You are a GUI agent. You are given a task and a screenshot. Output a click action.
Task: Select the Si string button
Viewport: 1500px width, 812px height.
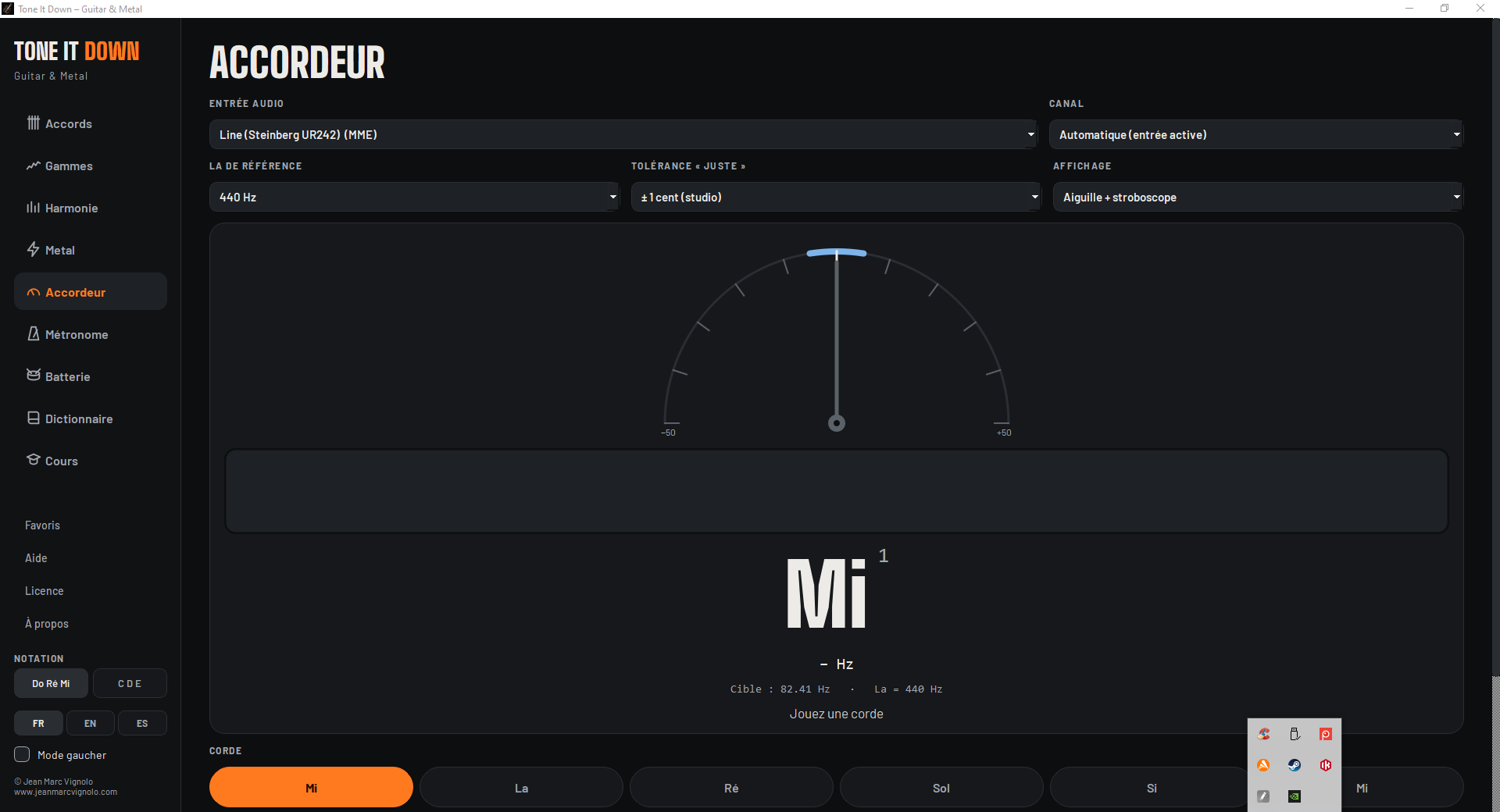pos(1152,787)
